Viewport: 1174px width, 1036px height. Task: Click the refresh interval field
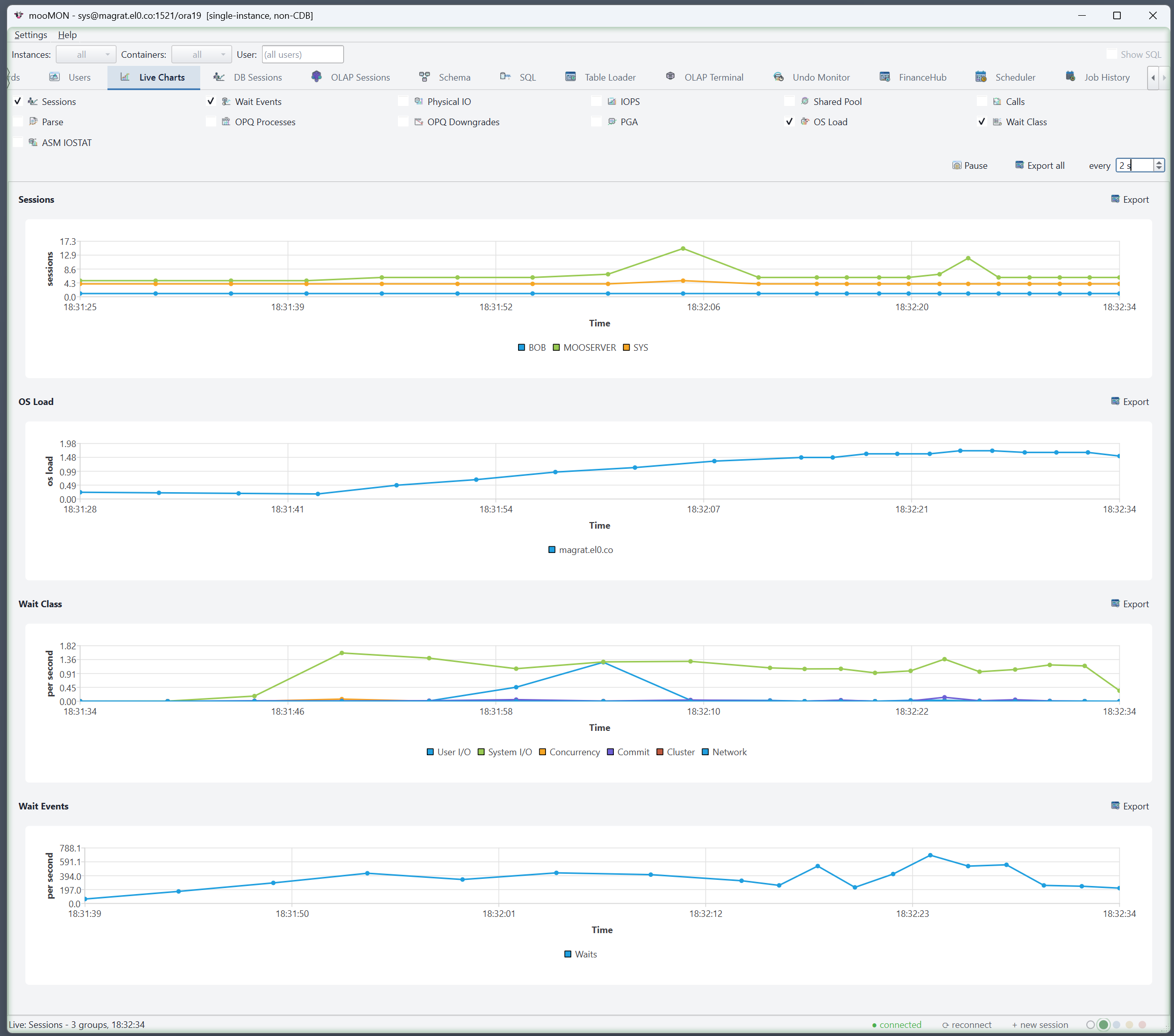[1134, 165]
